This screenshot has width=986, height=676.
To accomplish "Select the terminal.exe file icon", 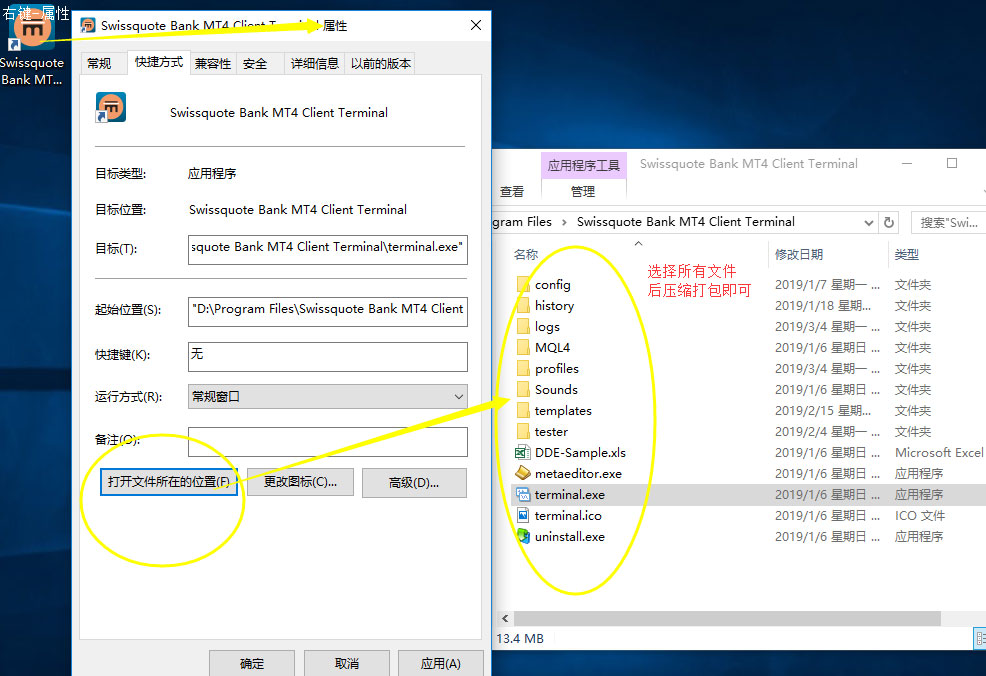I will pos(522,495).
